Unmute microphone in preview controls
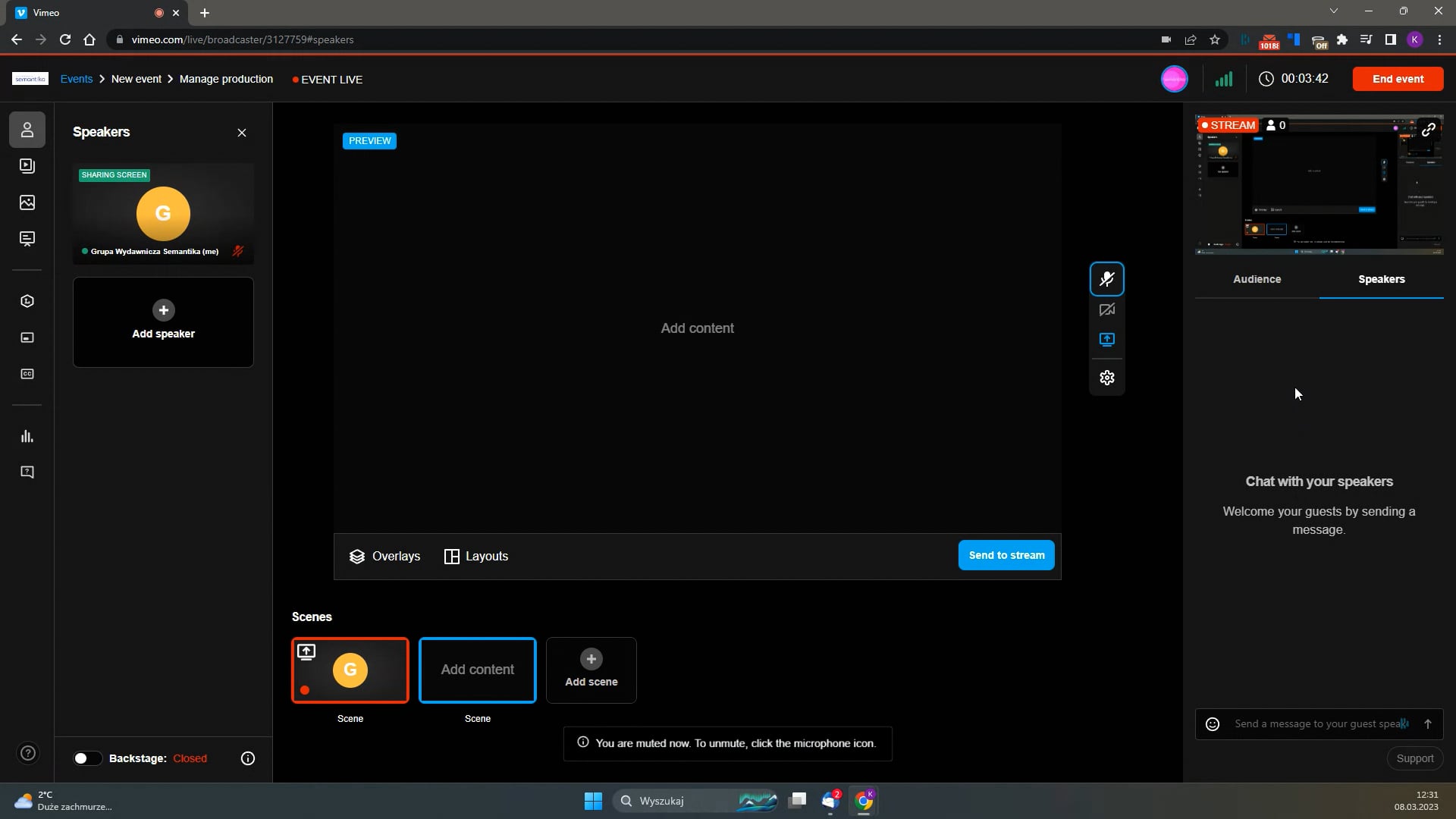Image resolution: width=1456 pixels, height=819 pixels. coord(1107,279)
